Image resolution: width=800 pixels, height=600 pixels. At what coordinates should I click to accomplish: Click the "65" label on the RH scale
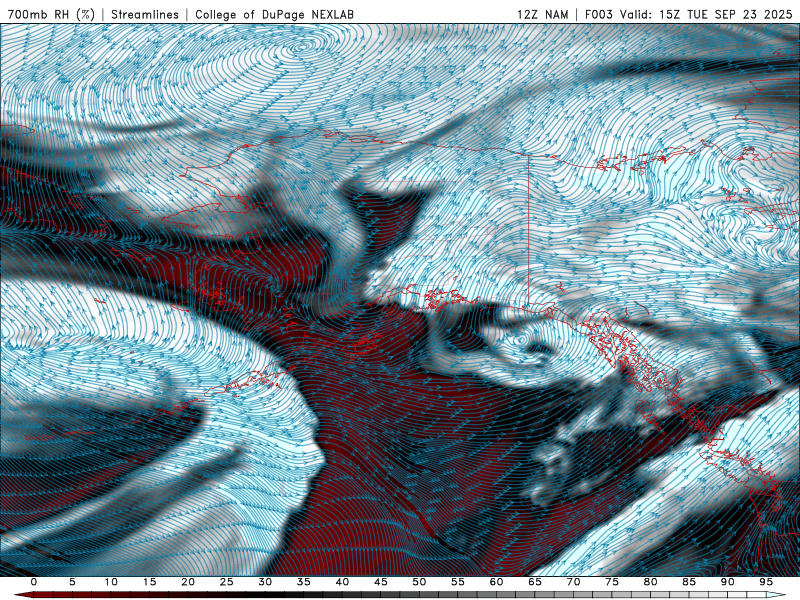pos(535,582)
